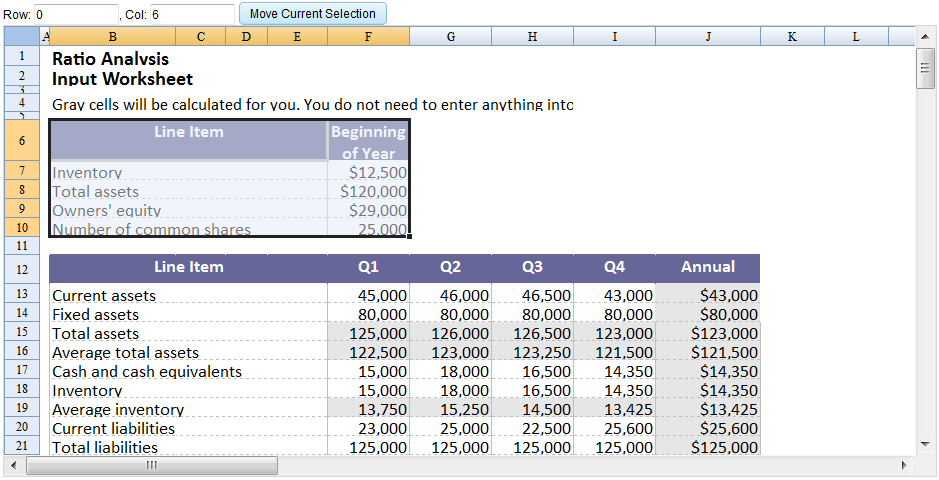The height and width of the screenshot is (480, 939).
Task: Click the 'Input Worksheet' title cell
Action: (122, 78)
